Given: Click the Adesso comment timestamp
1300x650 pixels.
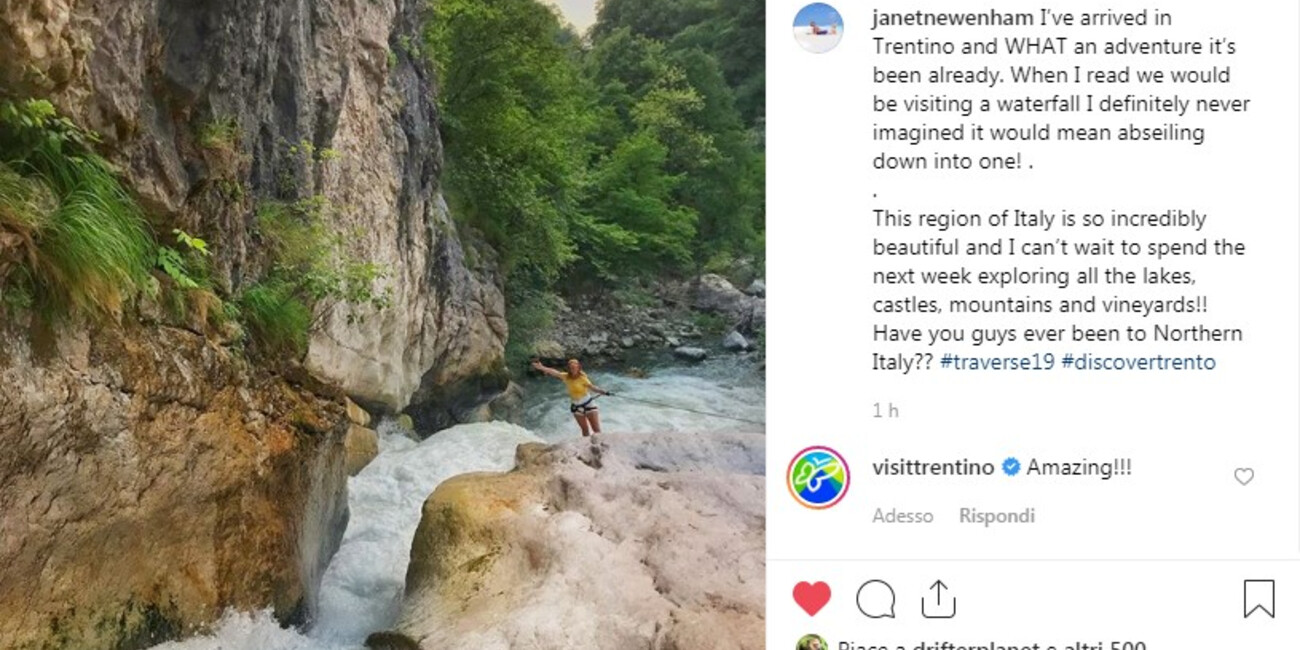Looking at the screenshot, I should (x=903, y=515).
